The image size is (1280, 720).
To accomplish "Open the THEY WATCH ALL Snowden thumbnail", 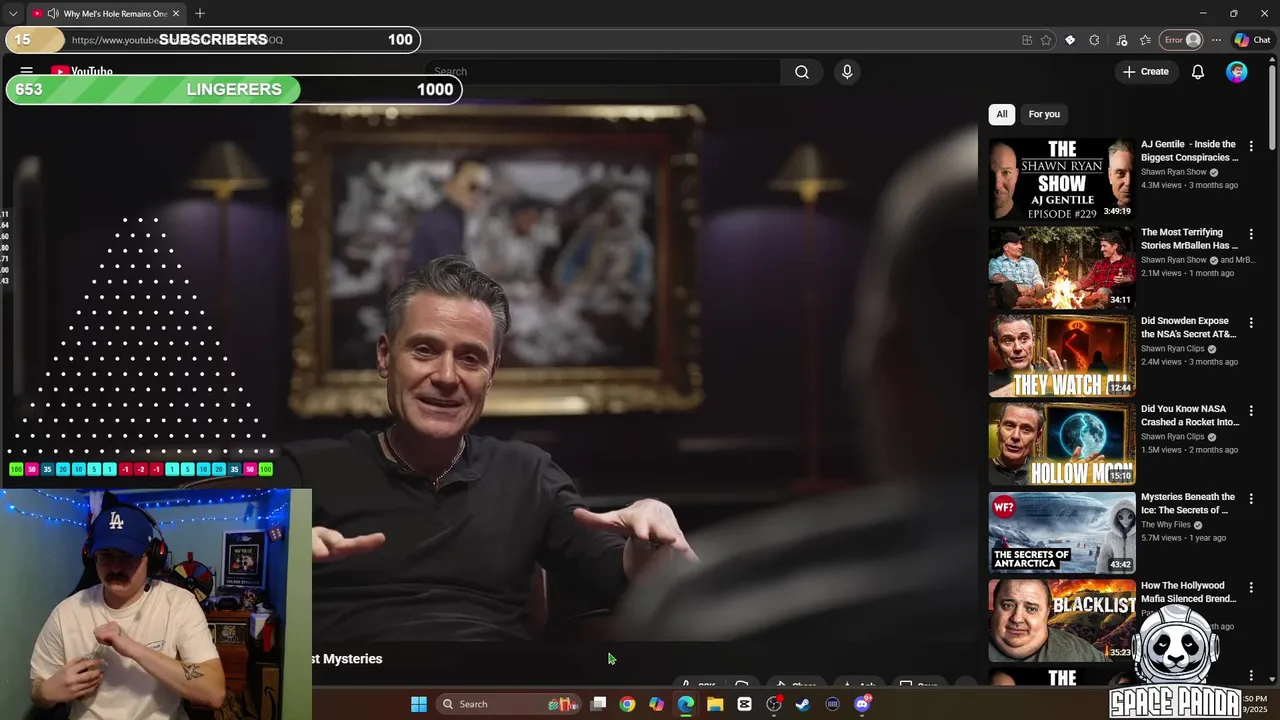I will tap(1062, 356).
